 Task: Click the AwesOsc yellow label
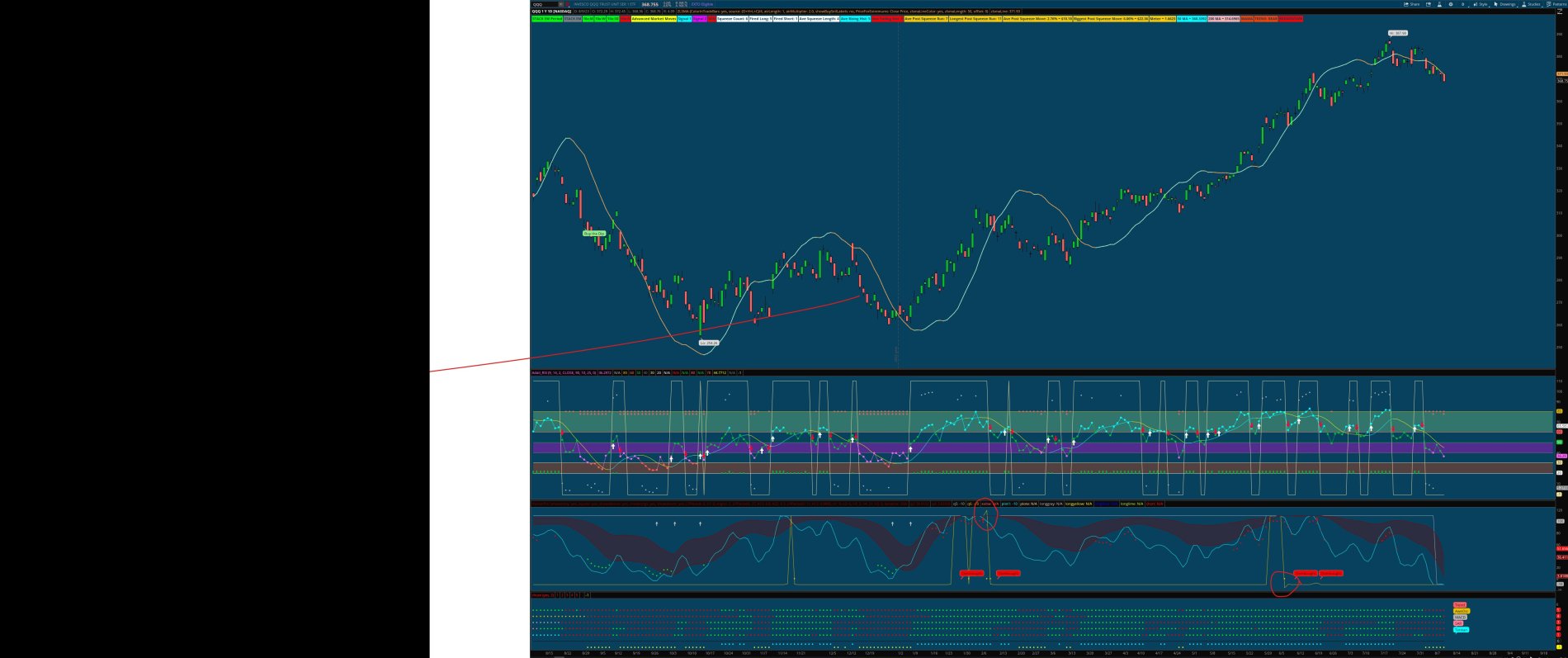pyautogui.click(x=1461, y=611)
